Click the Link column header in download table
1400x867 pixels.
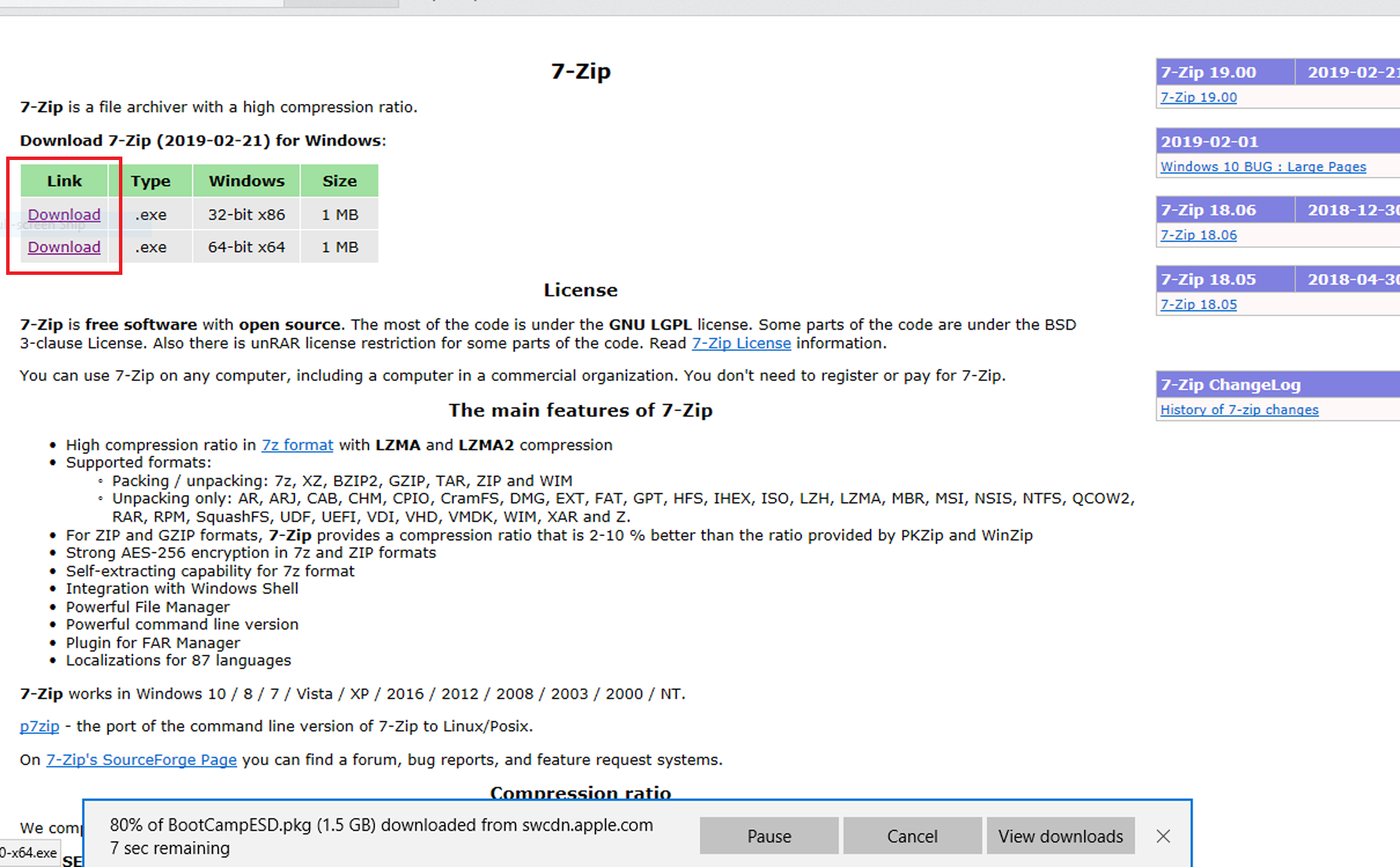point(64,181)
